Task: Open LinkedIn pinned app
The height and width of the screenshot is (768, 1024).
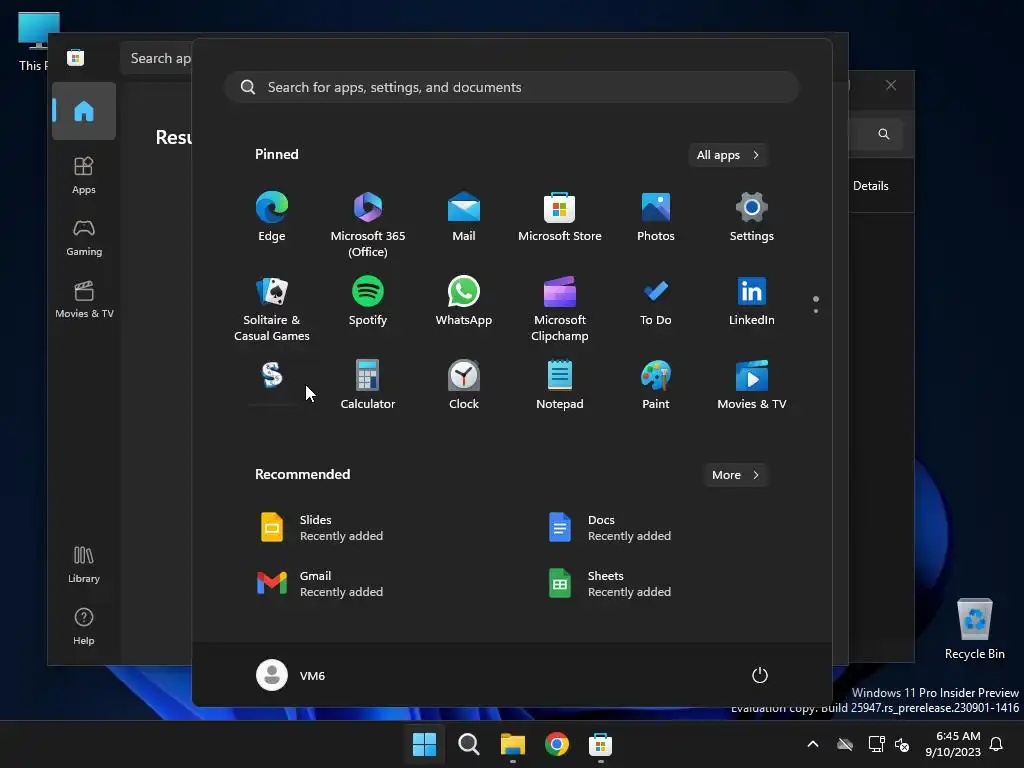Action: coord(752,301)
